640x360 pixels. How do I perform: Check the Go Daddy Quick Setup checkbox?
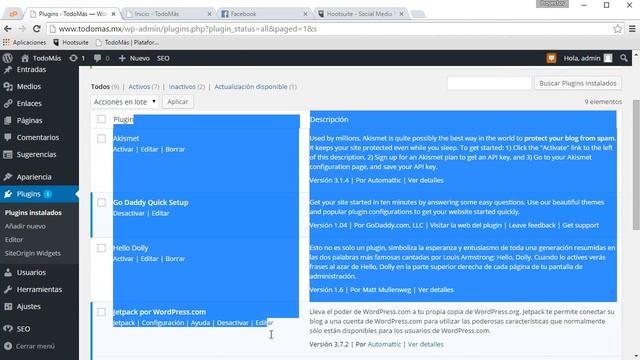pos(101,203)
